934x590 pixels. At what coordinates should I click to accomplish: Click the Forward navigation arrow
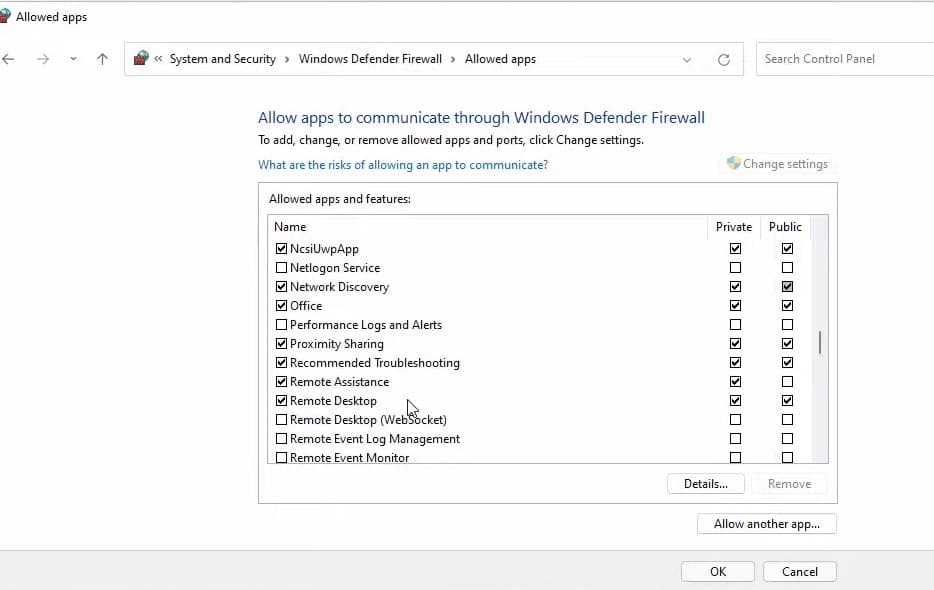tap(43, 59)
